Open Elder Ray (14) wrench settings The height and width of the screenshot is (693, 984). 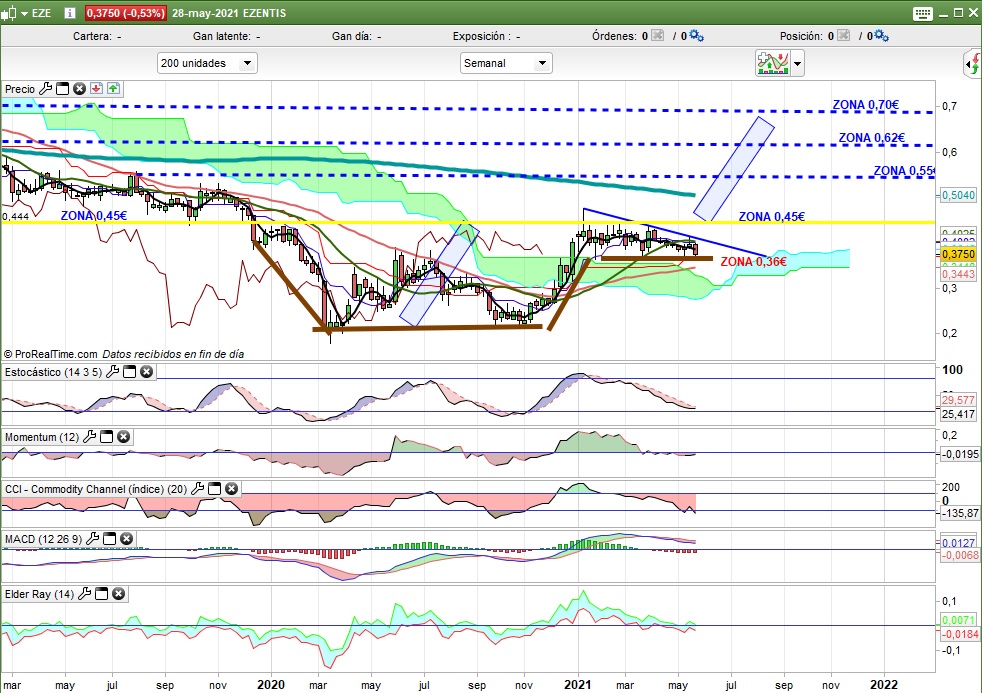[85, 594]
